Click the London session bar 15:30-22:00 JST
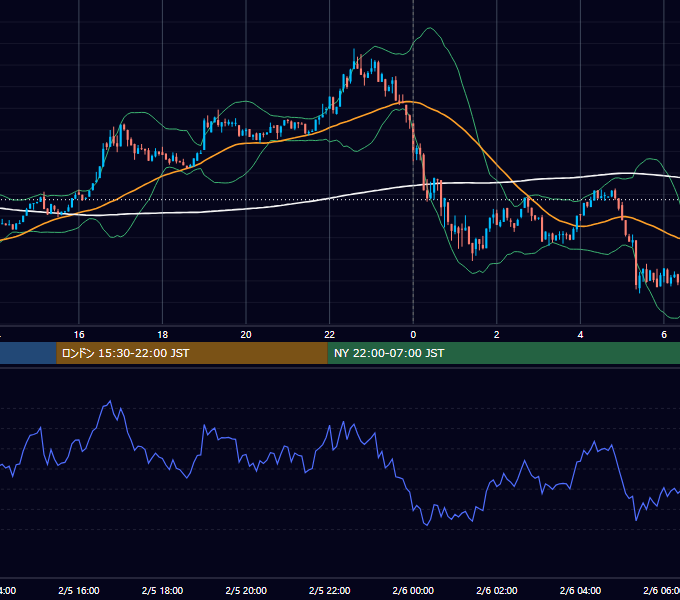The width and height of the screenshot is (680, 600). click(x=192, y=353)
